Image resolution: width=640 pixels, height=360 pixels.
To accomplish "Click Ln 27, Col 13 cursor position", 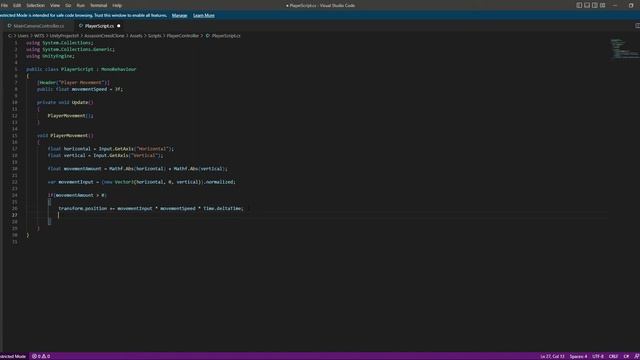I will click(x=552, y=356).
